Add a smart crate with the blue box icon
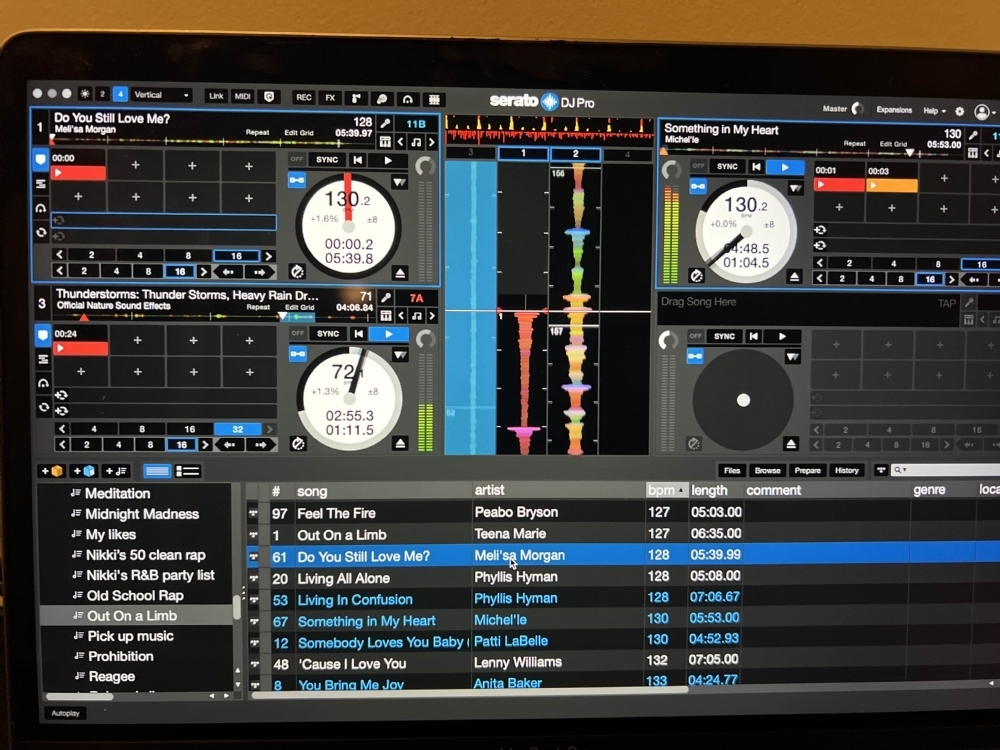Screen dimensions: 1000x750 point(84,471)
